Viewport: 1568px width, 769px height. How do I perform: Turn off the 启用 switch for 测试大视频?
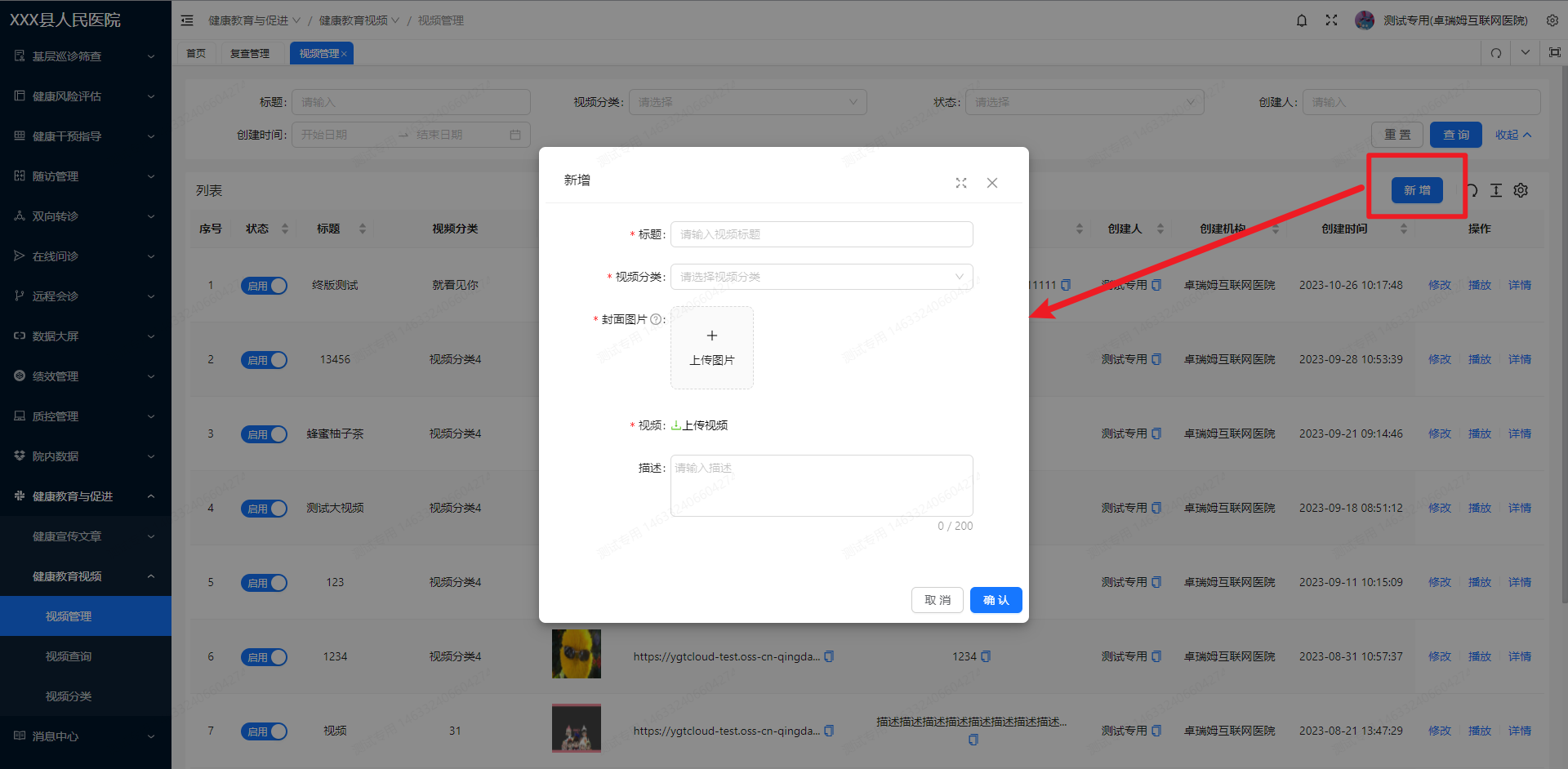coord(264,508)
